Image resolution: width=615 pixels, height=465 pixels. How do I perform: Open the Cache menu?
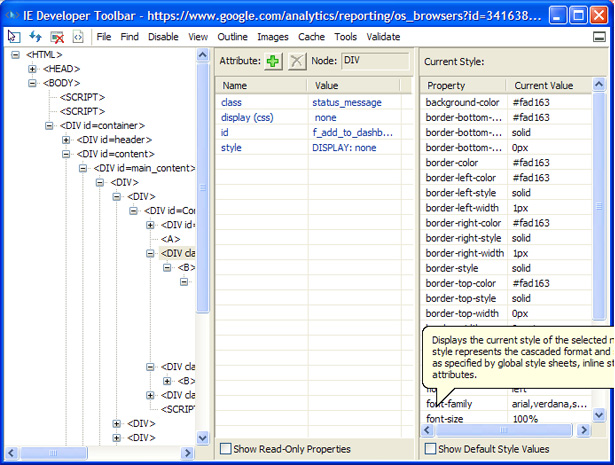[x=311, y=37]
